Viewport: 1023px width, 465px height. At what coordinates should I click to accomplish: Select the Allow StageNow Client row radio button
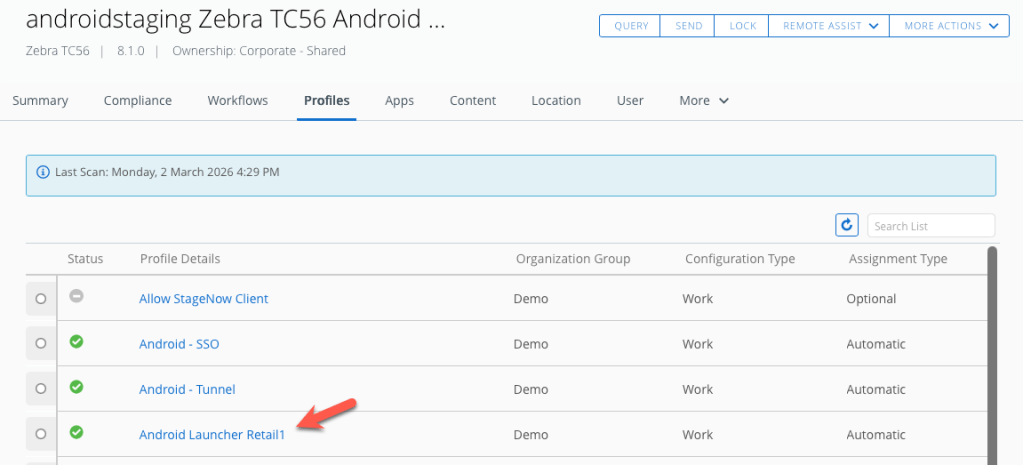coord(41,298)
